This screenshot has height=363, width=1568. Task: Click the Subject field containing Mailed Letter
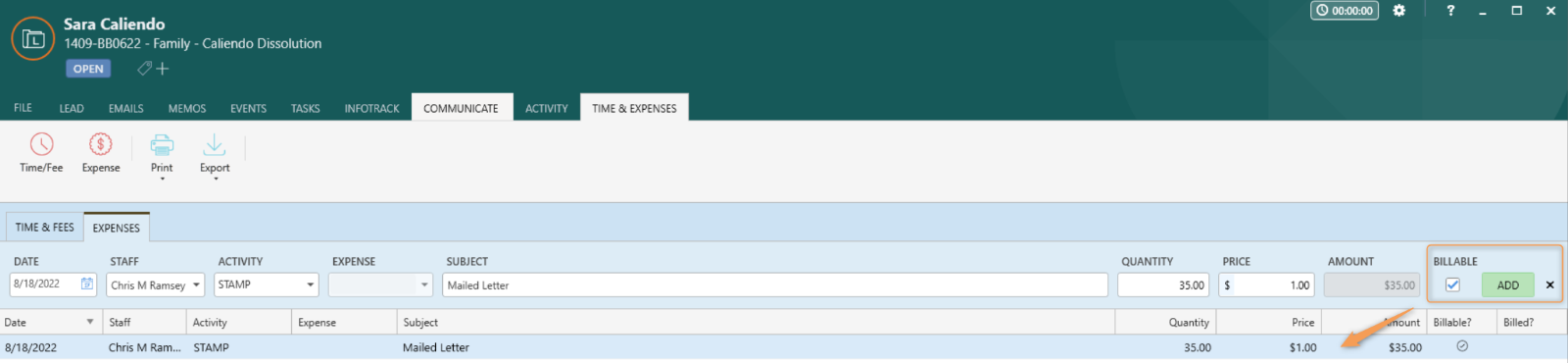coord(775,285)
